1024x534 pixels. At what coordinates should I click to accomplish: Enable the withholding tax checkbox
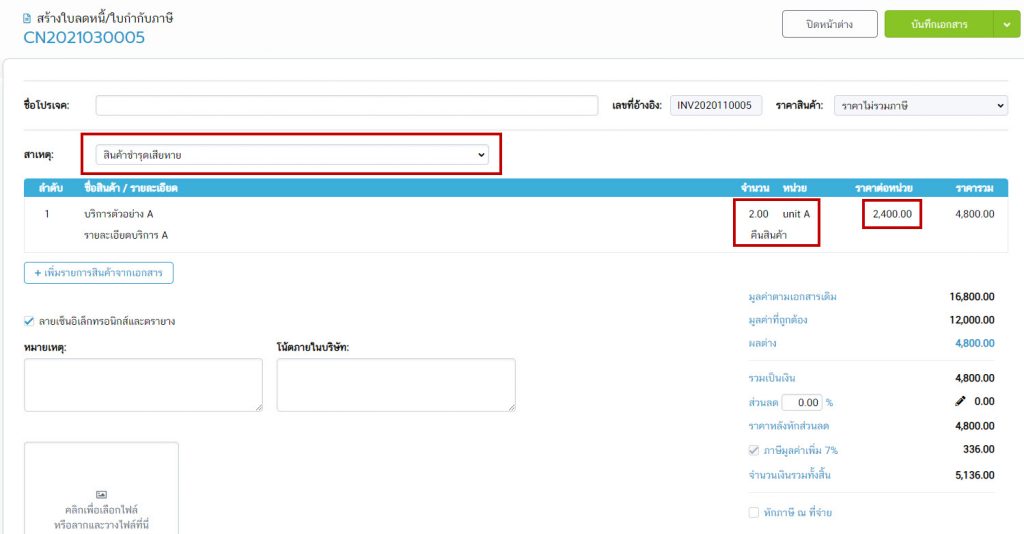pos(754,513)
